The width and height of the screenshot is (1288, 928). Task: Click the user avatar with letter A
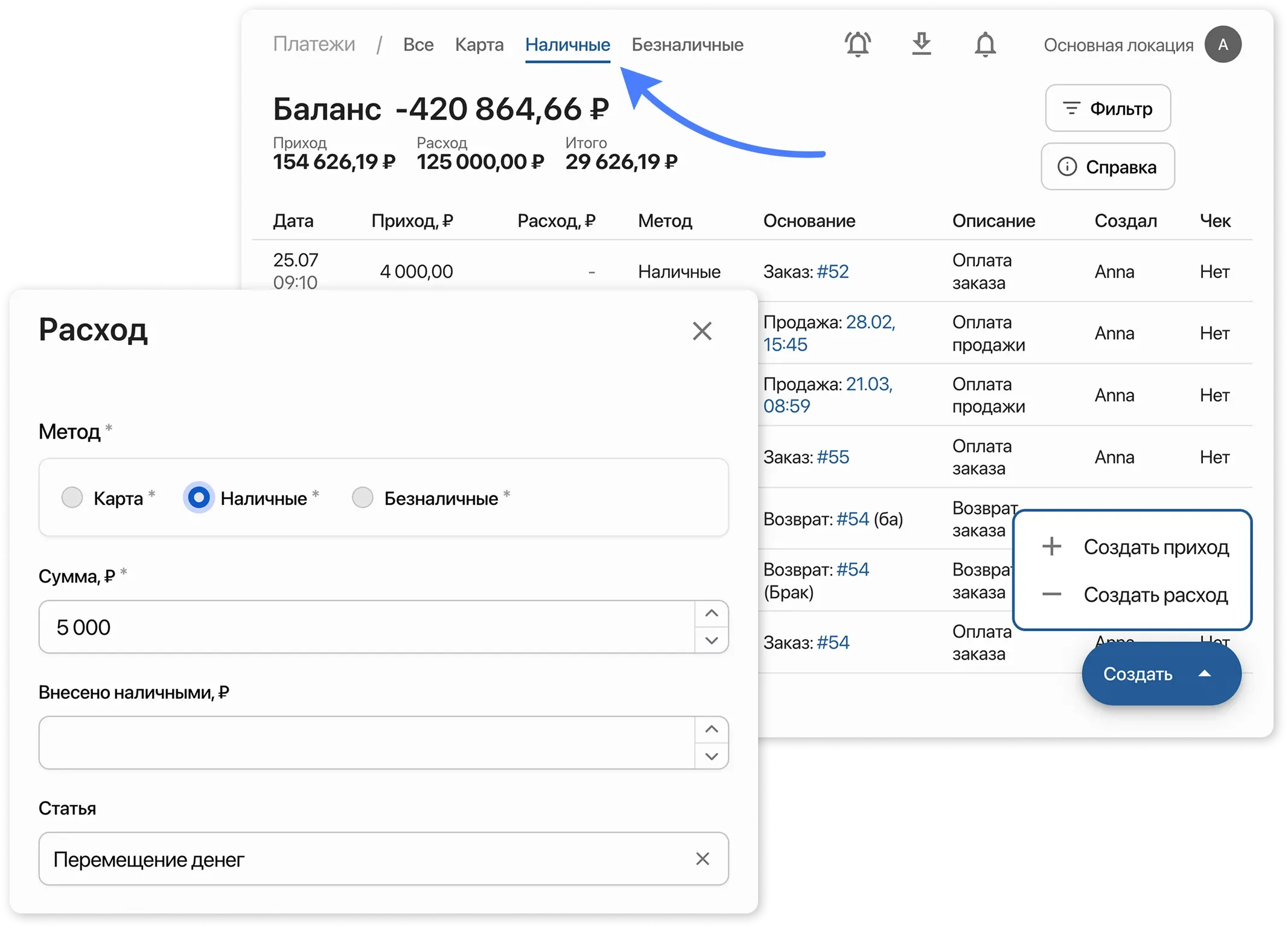pos(1223,45)
